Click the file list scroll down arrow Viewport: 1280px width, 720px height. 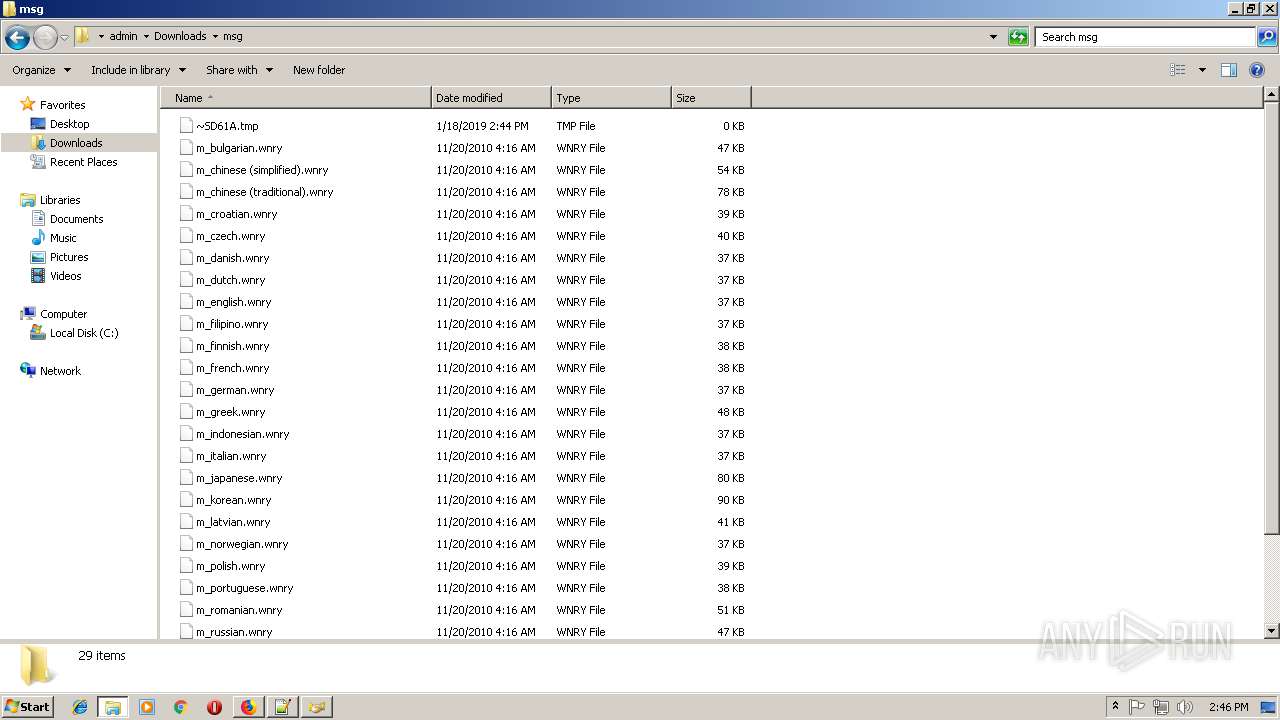(1271, 631)
